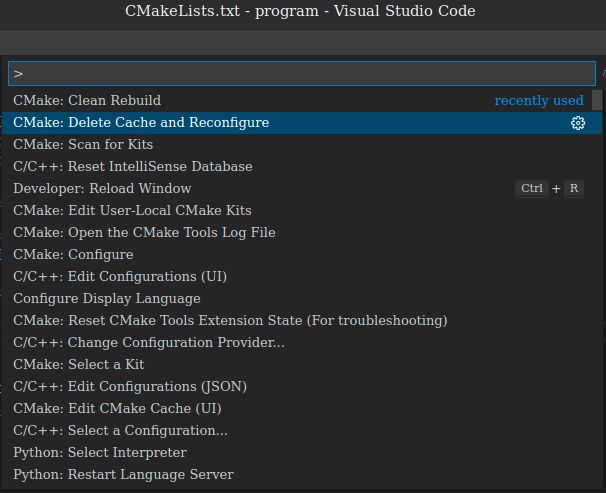Screen dimensions: 606x493
Task: Click the command palette input field
Action: click(x=302, y=73)
